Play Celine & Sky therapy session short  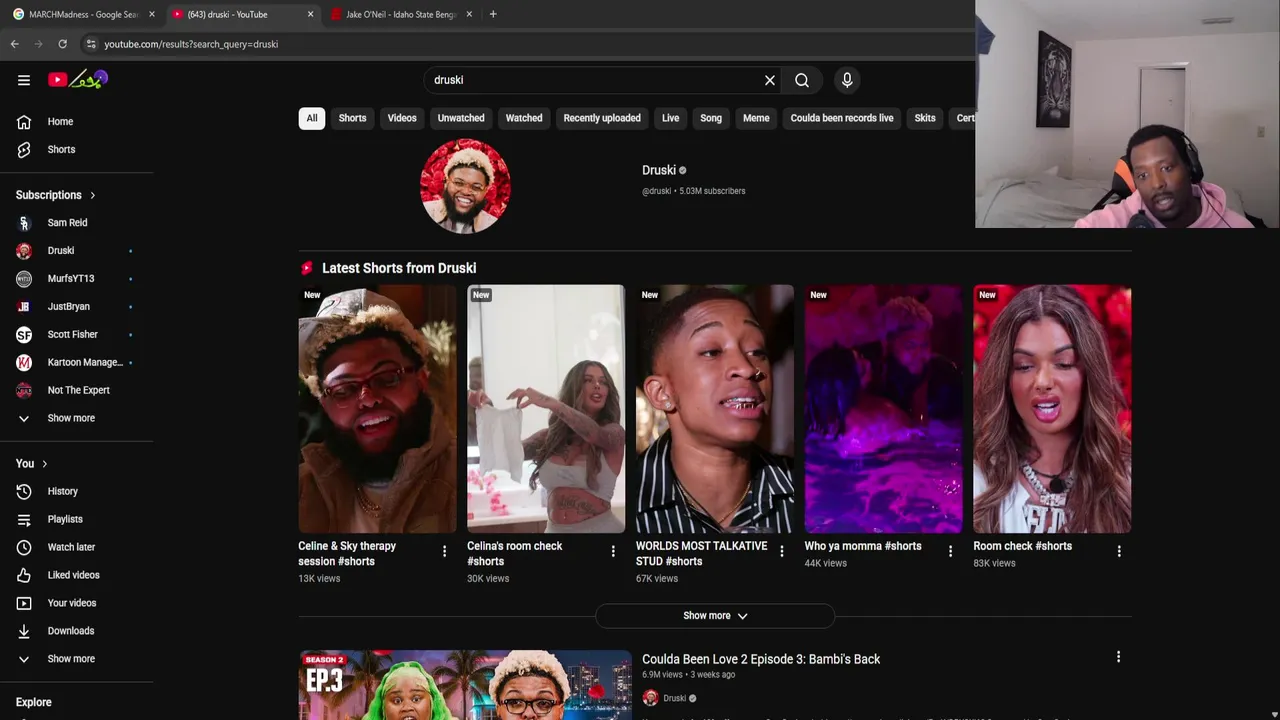coord(377,409)
